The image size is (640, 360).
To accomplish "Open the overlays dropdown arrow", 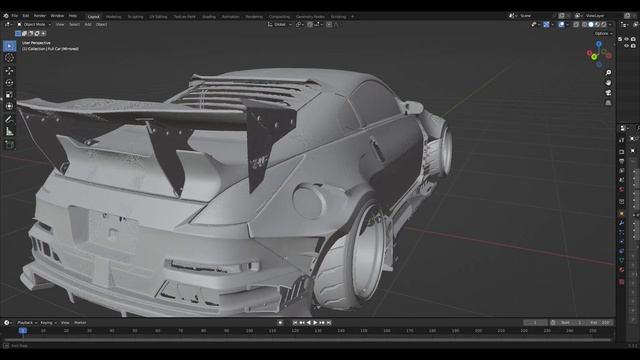I will [x=567, y=24].
